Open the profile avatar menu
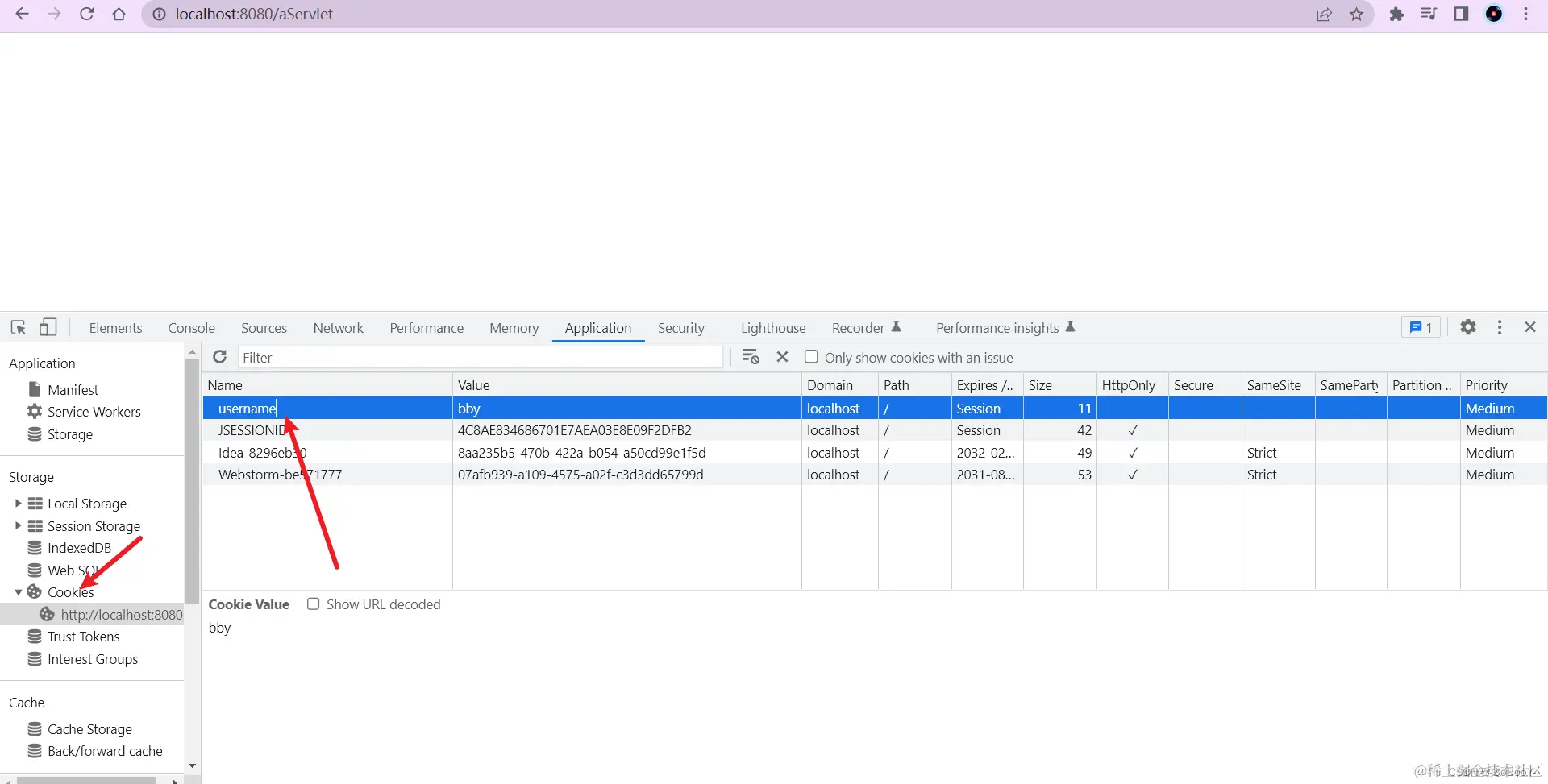The width and height of the screenshot is (1548, 784). tap(1494, 14)
